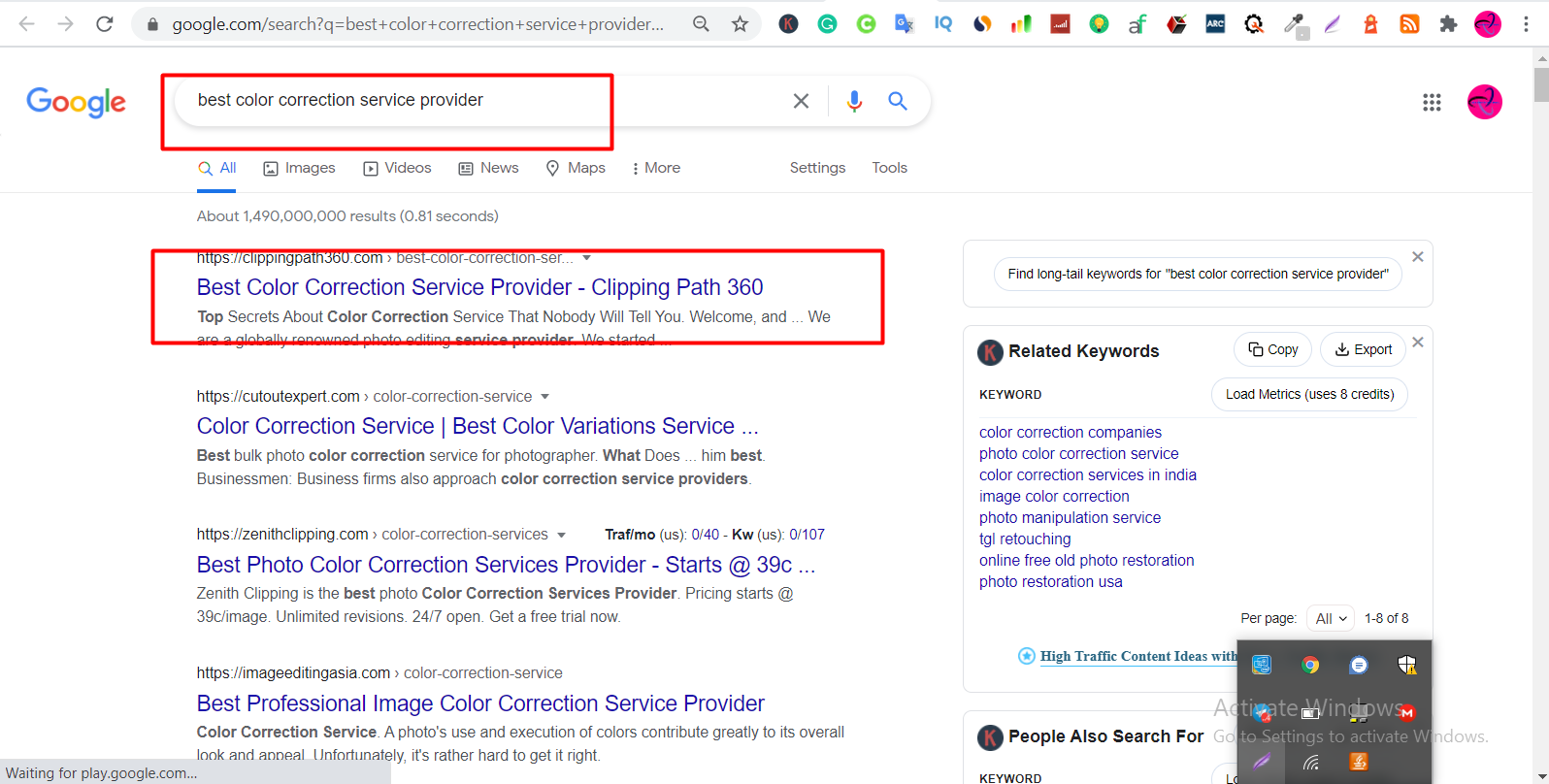Open the Keywords Everywhere extension in the toolbar

pyautogui.click(x=788, y=24)
